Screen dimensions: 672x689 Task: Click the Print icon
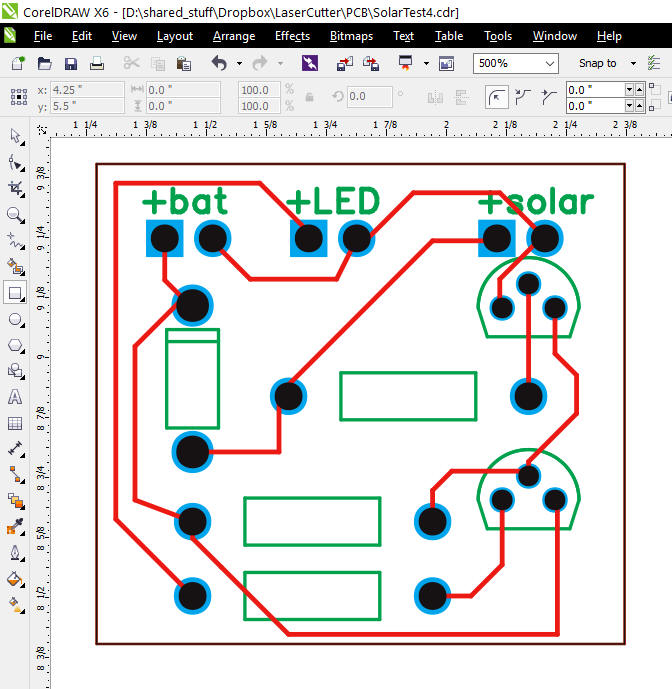[97, 63]
